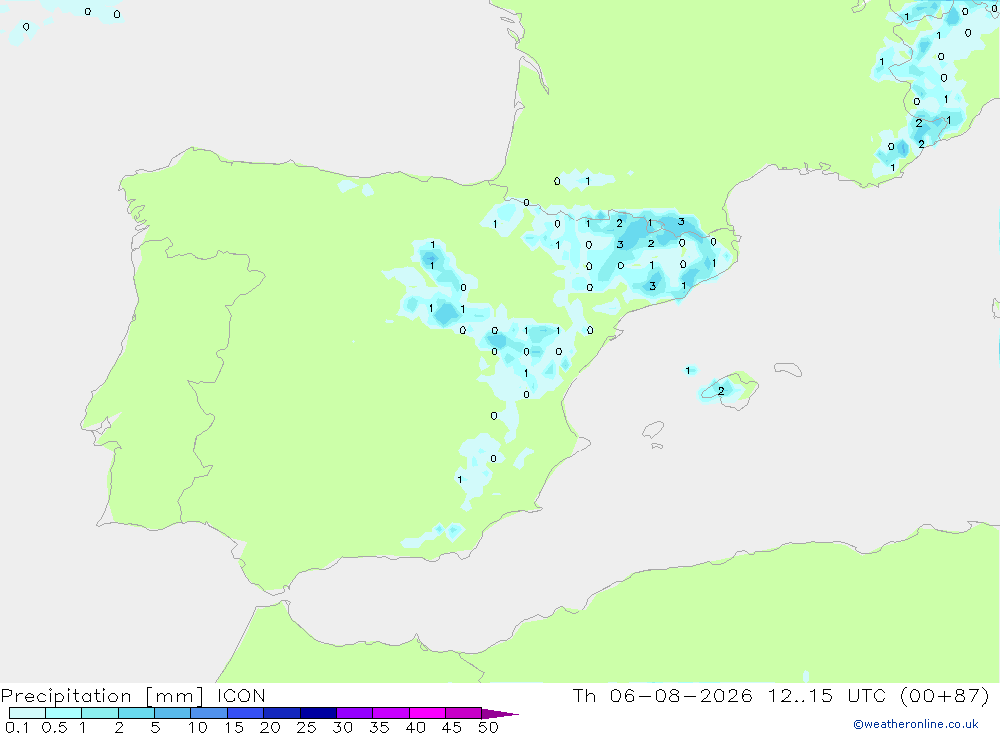Screen dimensions: 1000x733
Task: Click the 5–10 mm legend color box
Action: tap(173, 713)
